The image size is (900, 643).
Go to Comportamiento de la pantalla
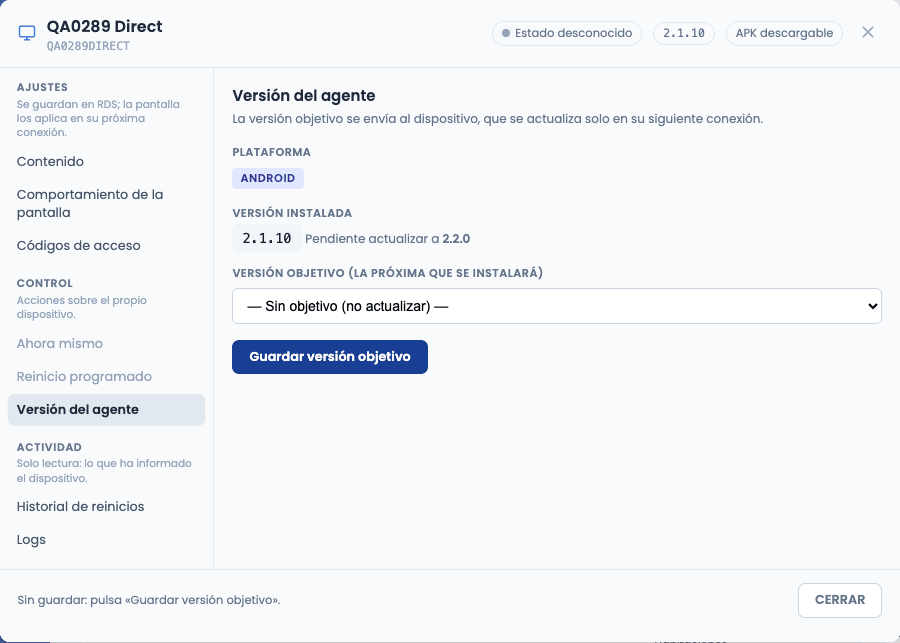pyautogui.click(x=90, y=203)
